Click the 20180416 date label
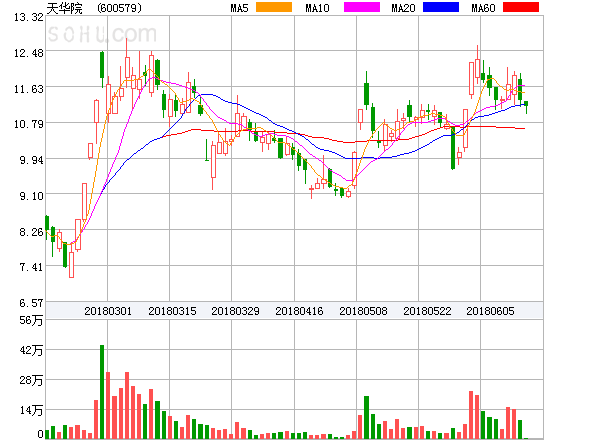Image resolution: width=600 pixels, height=440 pixels. [x=299, y=311]
